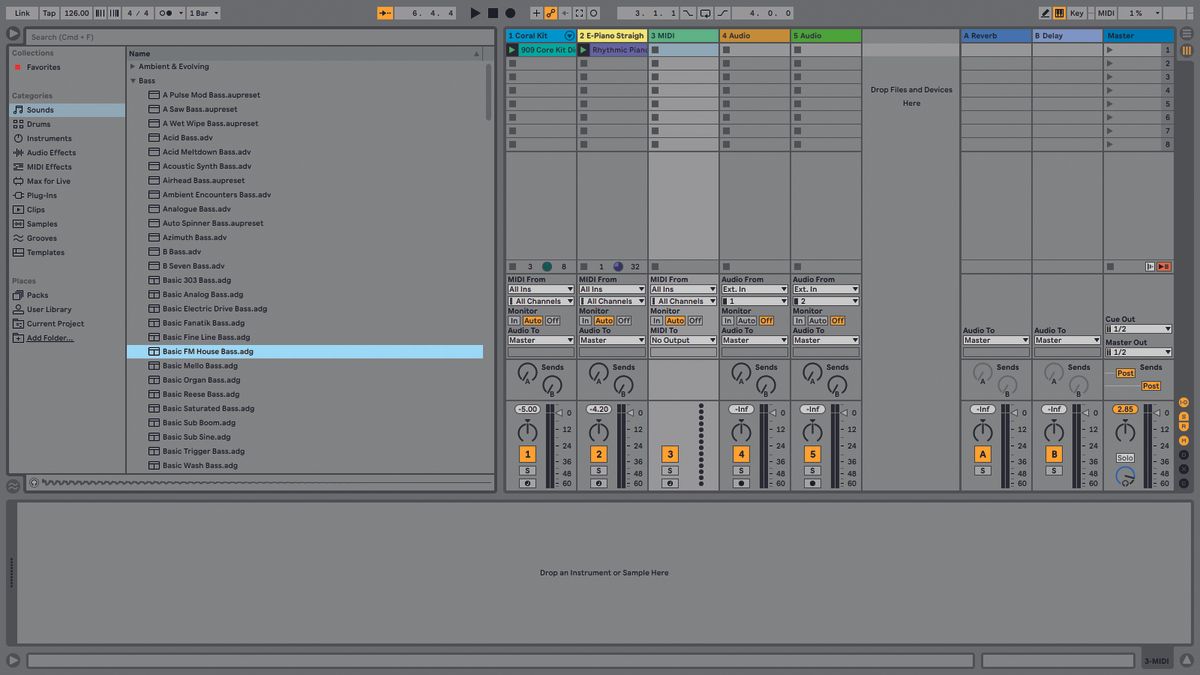Open the Audio To dropdown on track 4 Audio

[755, 340]
